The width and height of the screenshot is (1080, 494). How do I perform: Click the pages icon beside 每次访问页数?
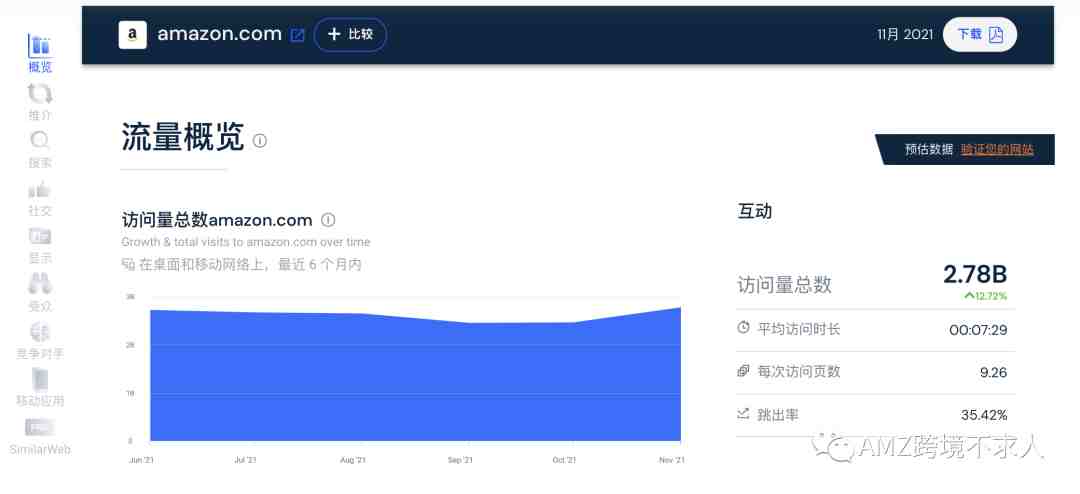pos(743,371)
